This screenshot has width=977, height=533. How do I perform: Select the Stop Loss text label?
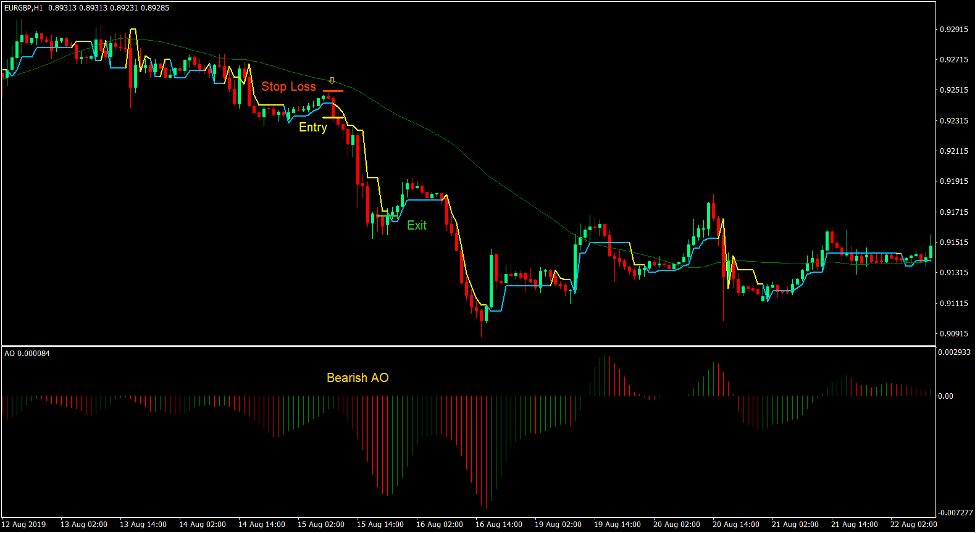pos(288,87)
